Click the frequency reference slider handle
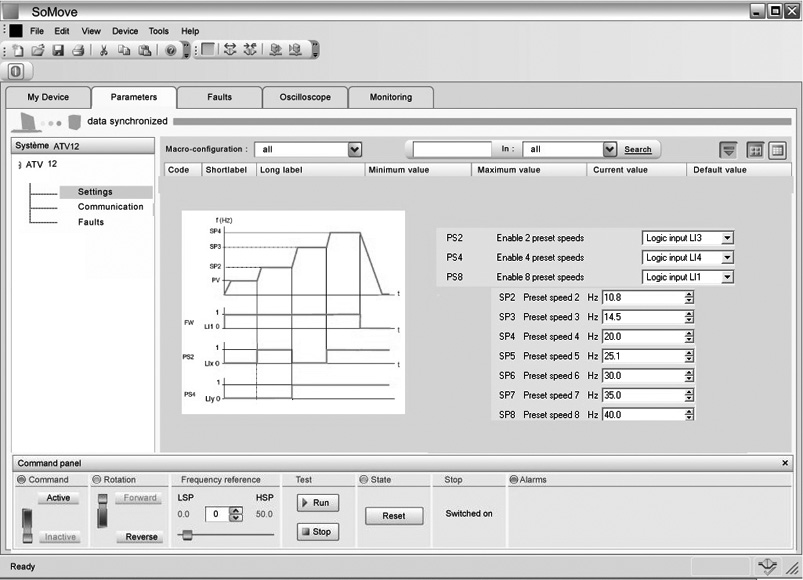 coord(187,535)
